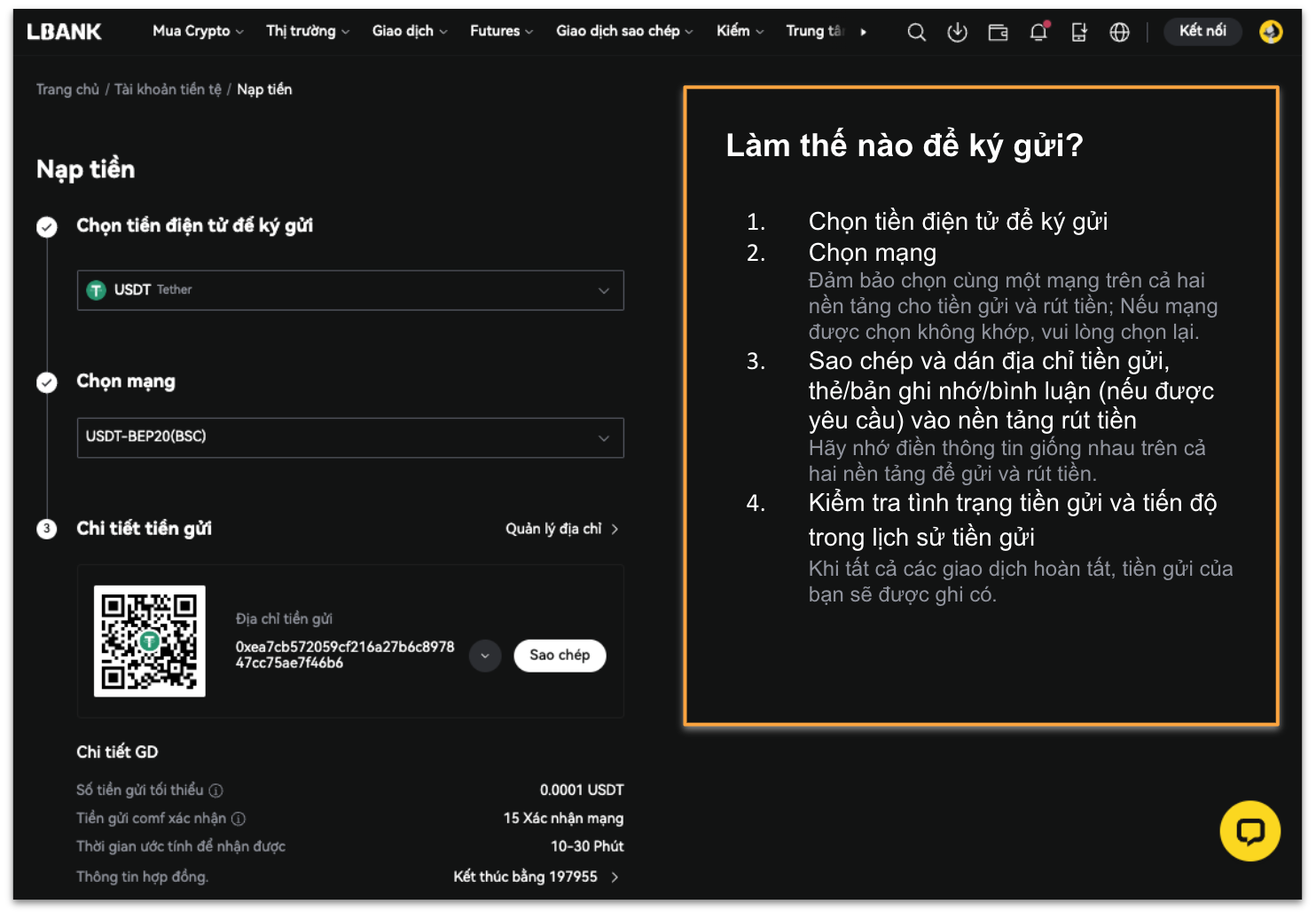
Task: Open Futures menu
Action: (501, 31)
